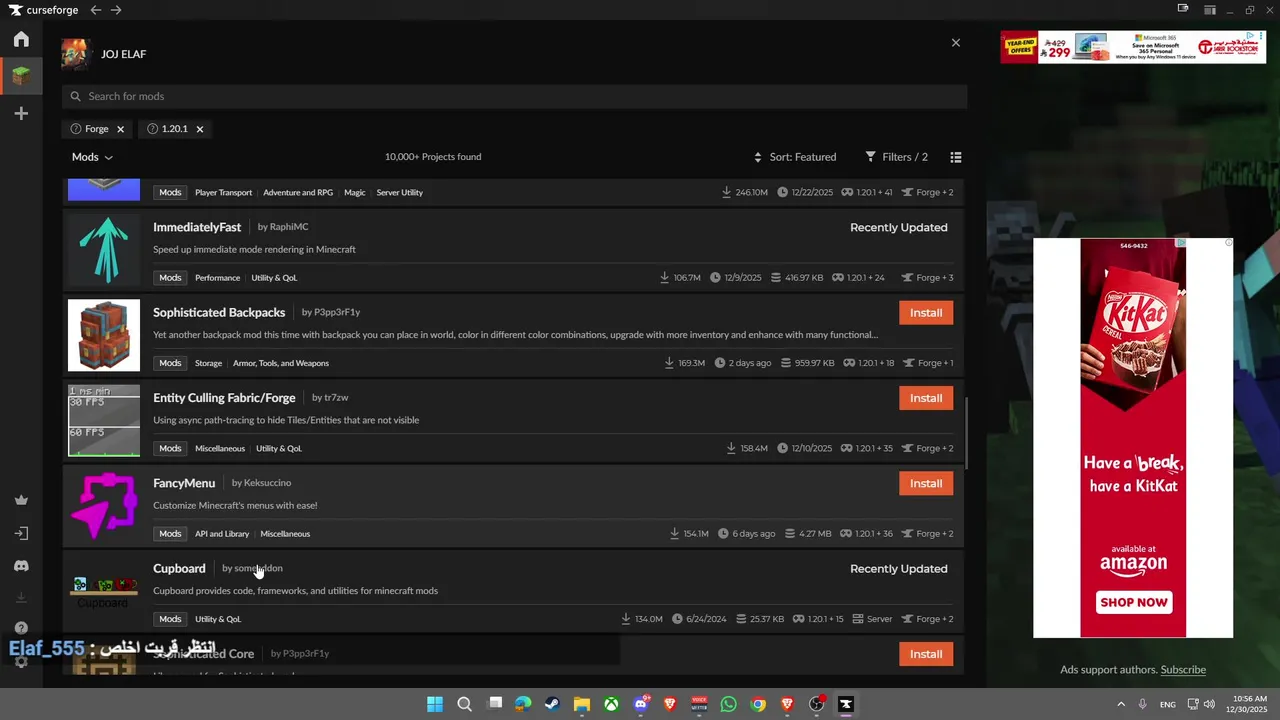Select the Player Transport tag
The width and height of the screenshot is (1280, 720).
[x=223, y=192]
